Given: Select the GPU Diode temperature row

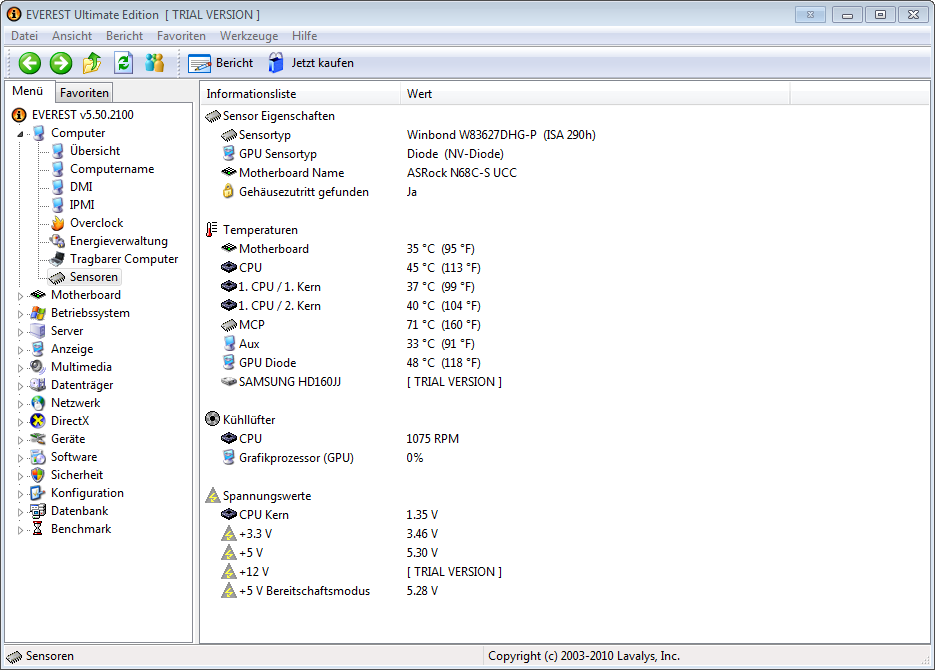Looking at the screenshot, I should 350,362.
